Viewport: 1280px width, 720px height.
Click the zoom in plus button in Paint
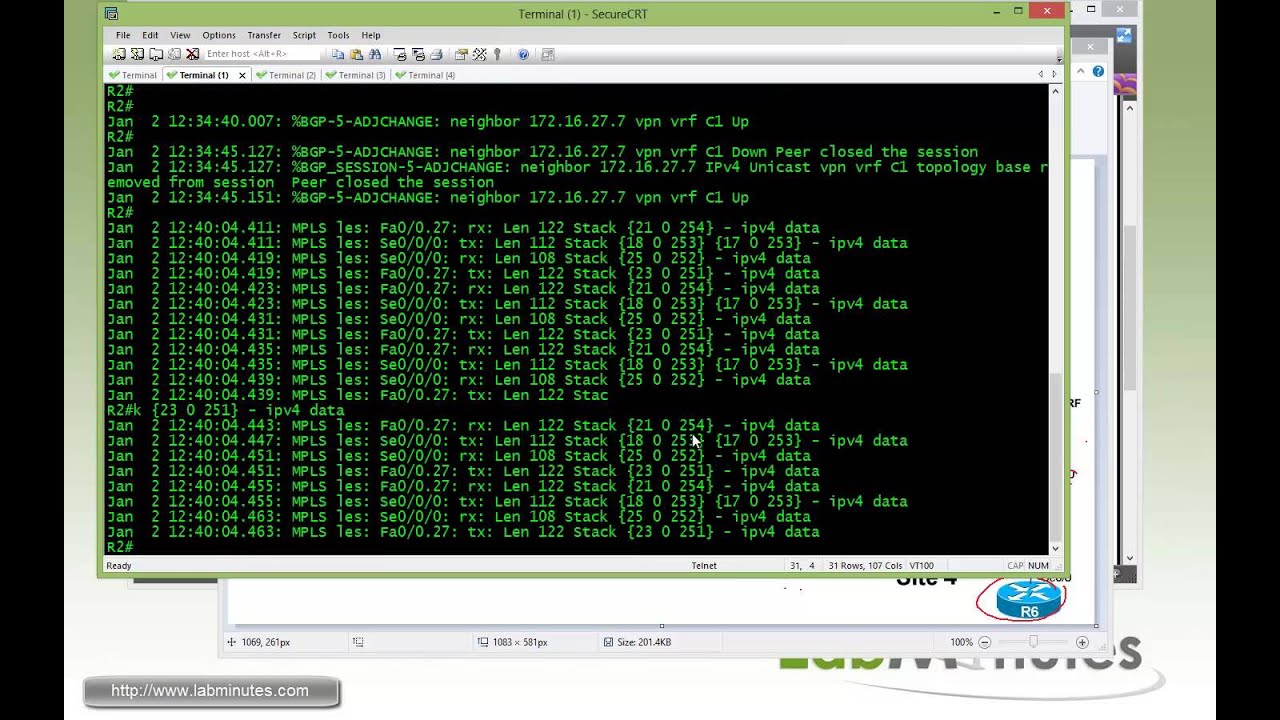(1082, 642)
